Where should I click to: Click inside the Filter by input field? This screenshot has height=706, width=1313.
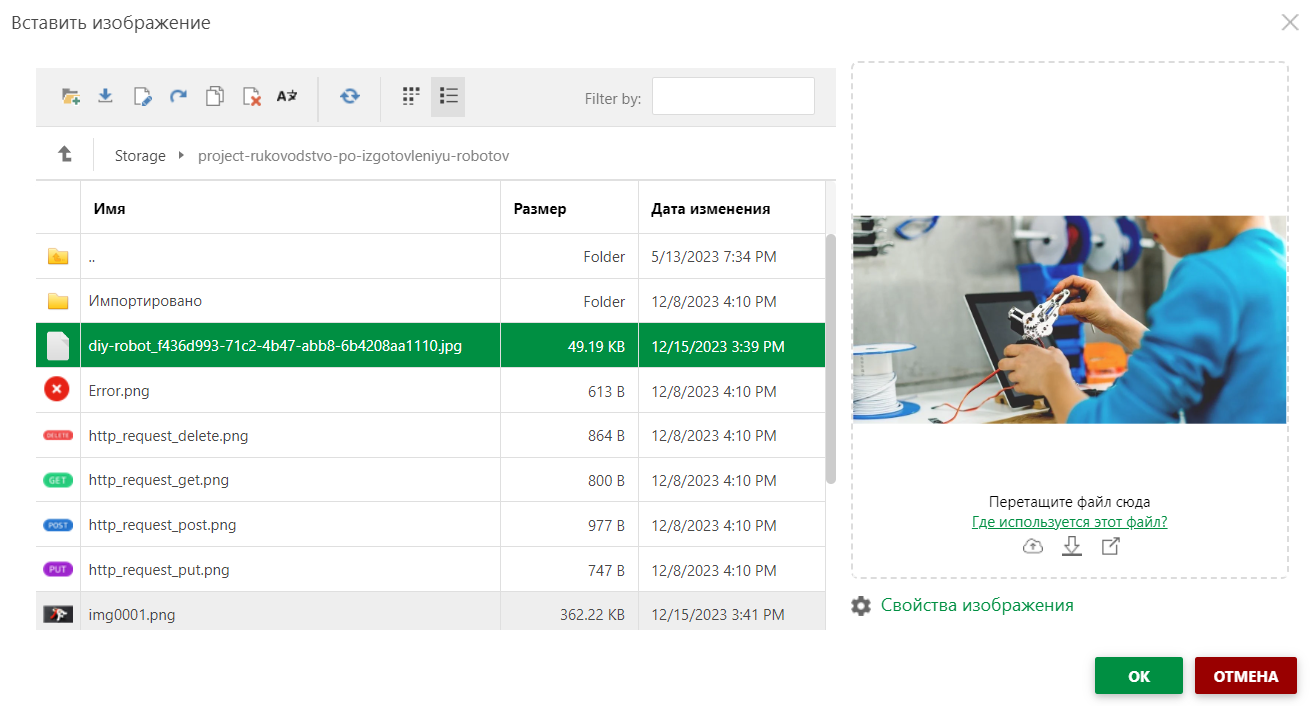732,97
